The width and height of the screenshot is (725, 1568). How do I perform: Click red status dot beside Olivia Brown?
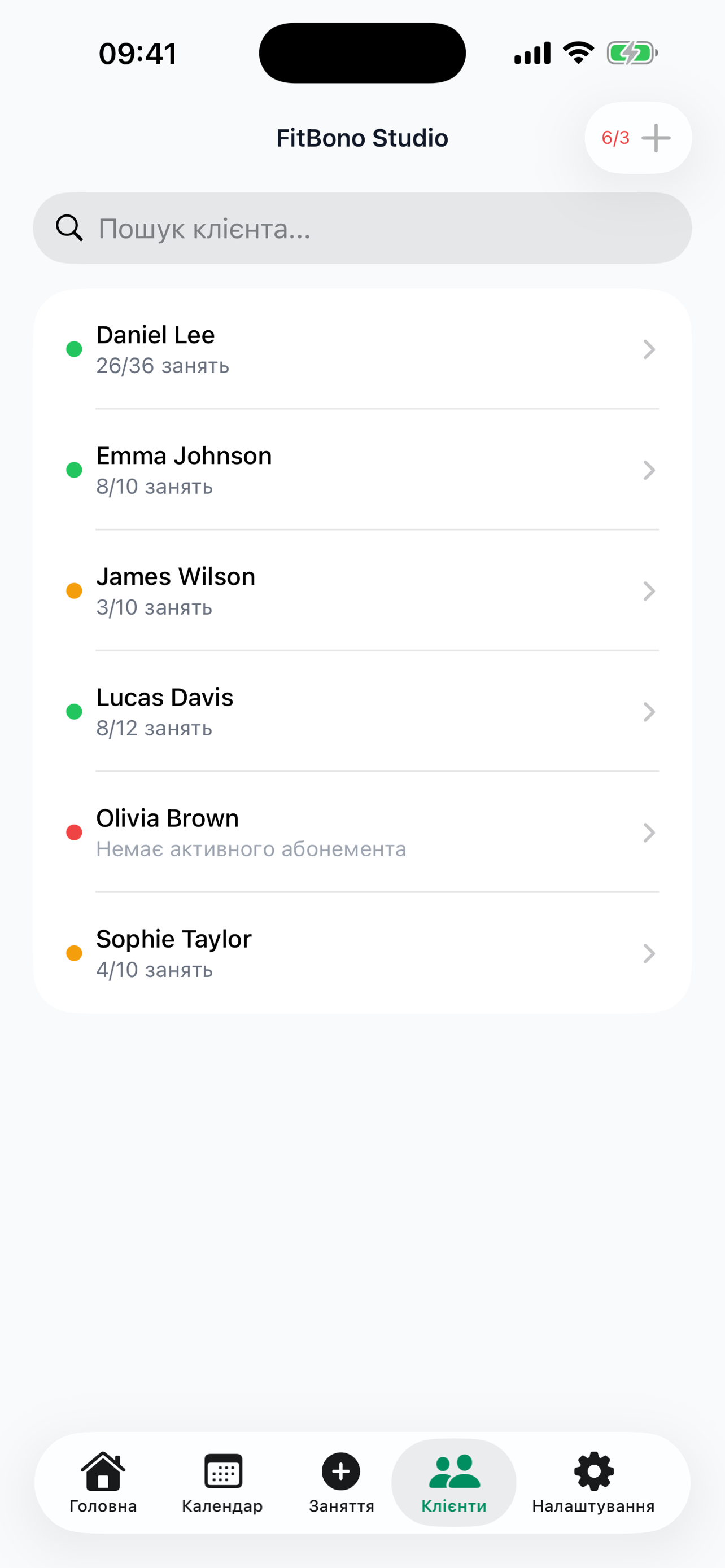pos(75,832)
